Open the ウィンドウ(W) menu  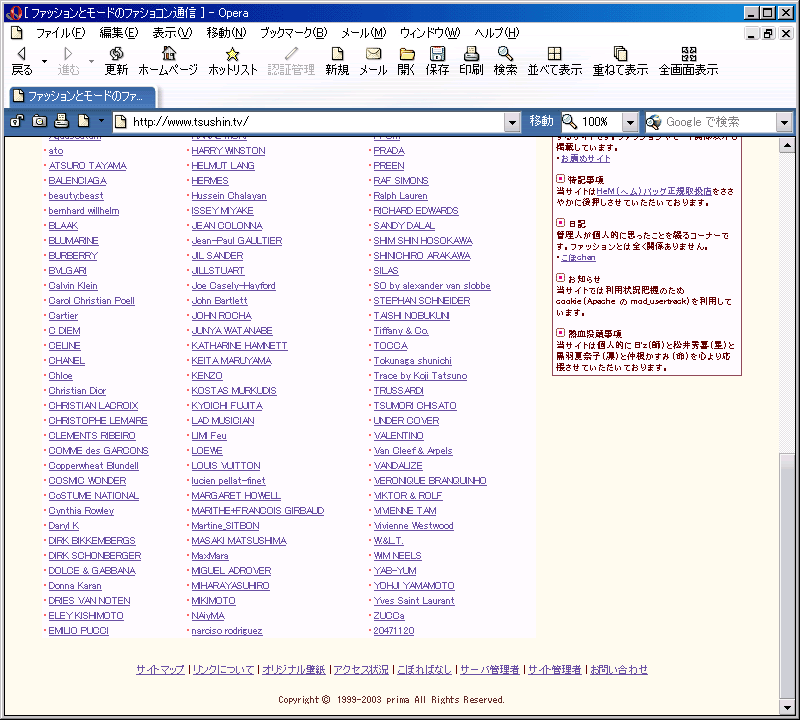tap(430, 33)
